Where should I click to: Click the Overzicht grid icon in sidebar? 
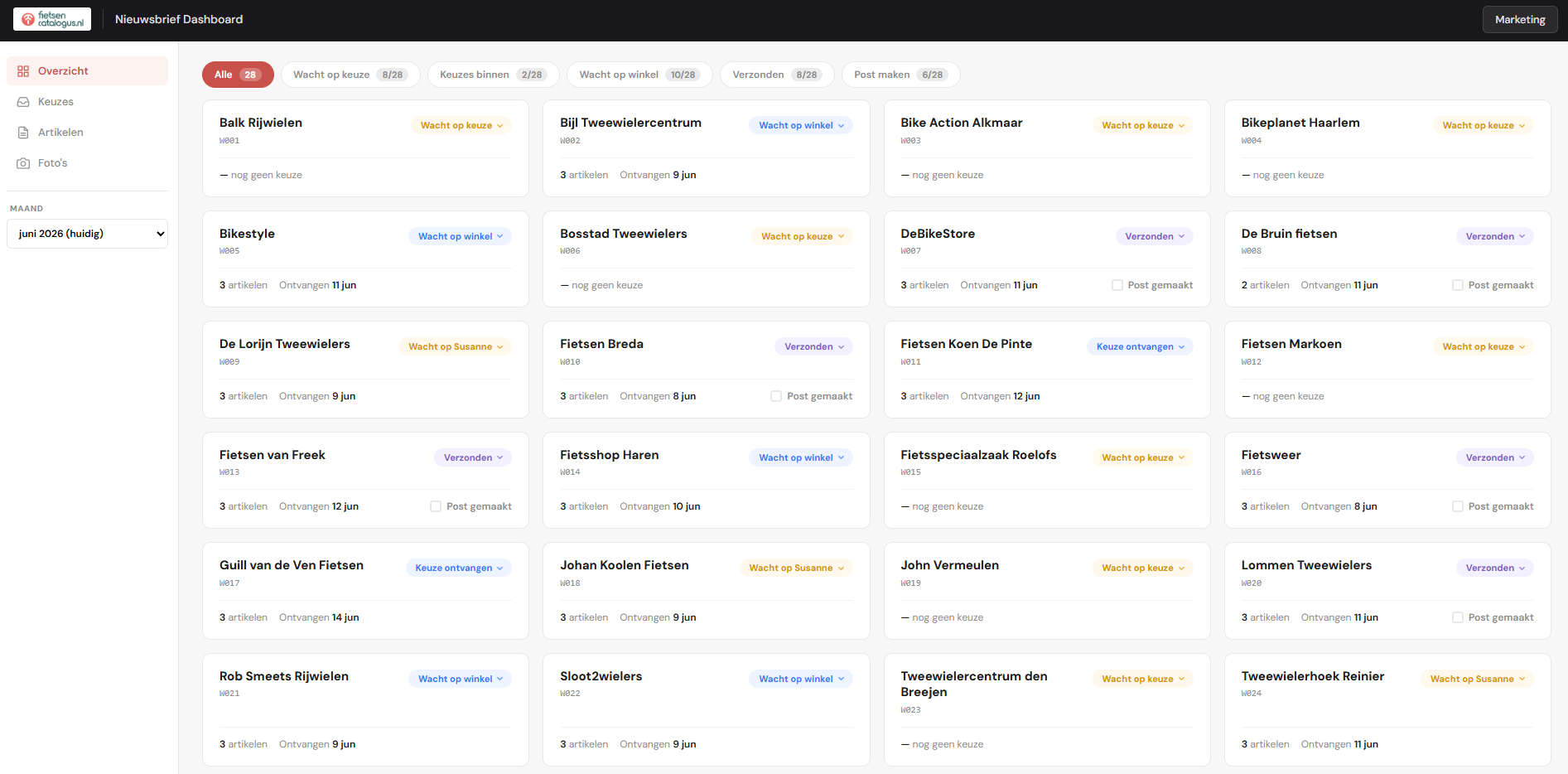point(23,71)
